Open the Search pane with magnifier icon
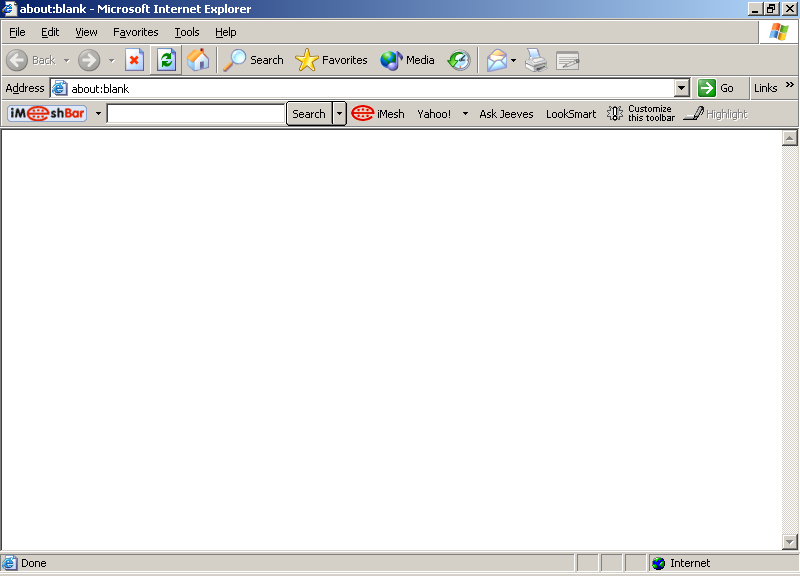This screenshot has width=800, height=576. (x=253, y=60)
